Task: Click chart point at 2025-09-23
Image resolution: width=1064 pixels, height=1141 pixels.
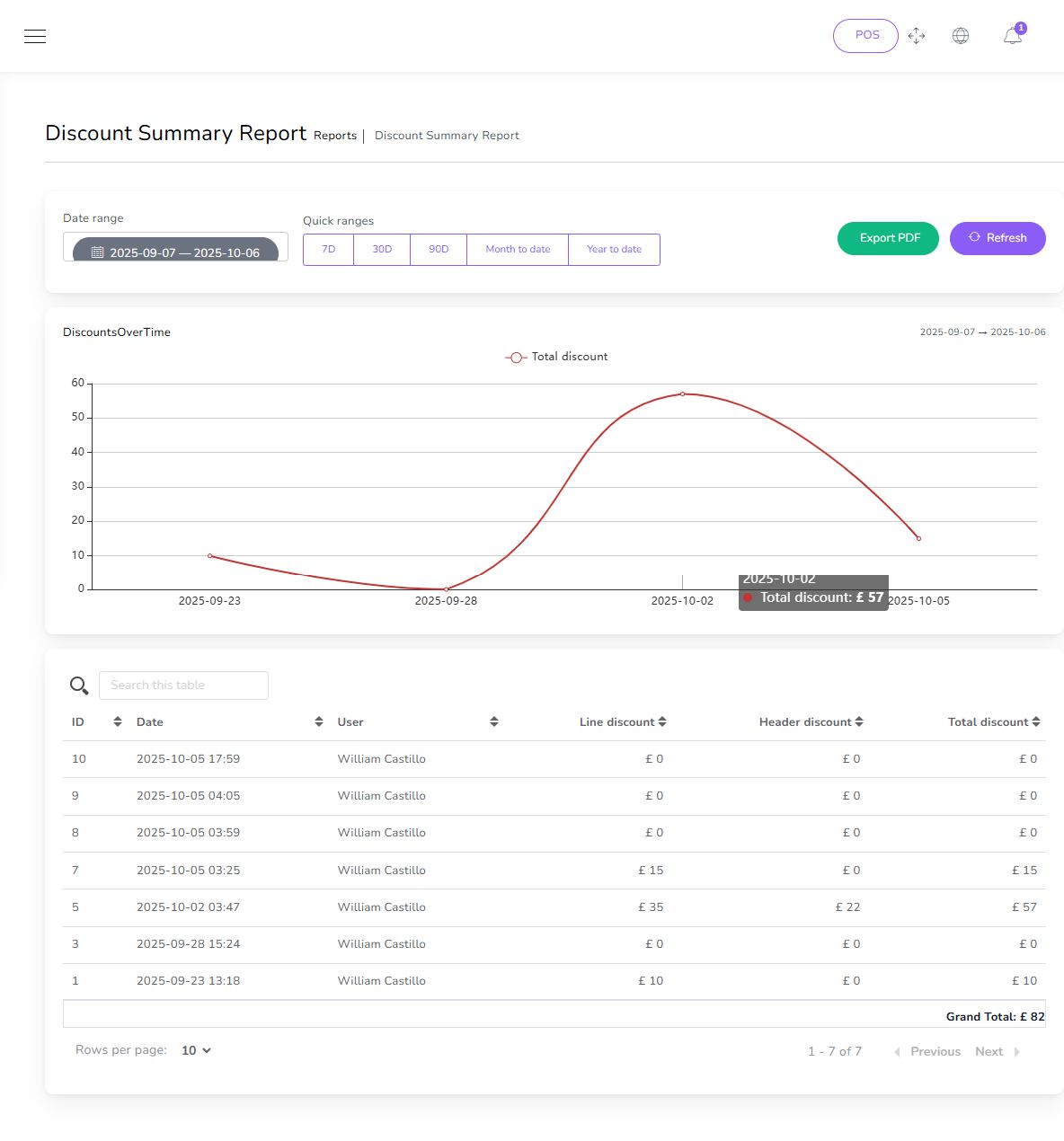Action: [209, 556]
